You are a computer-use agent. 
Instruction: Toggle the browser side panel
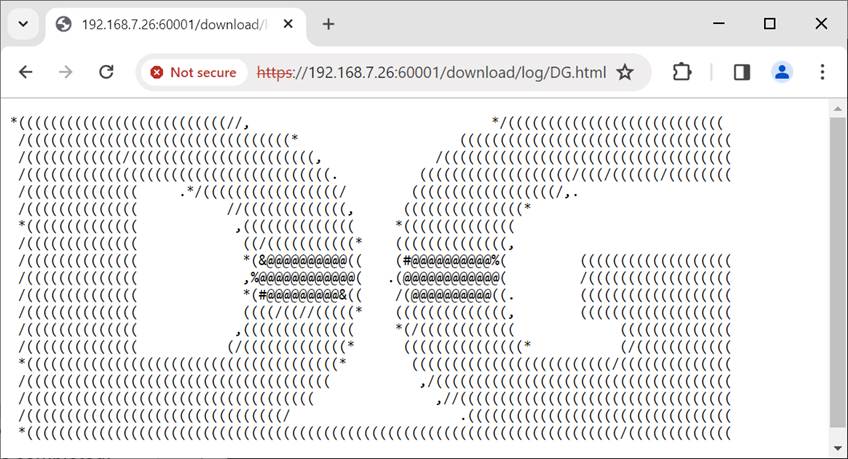coord(741,72)
